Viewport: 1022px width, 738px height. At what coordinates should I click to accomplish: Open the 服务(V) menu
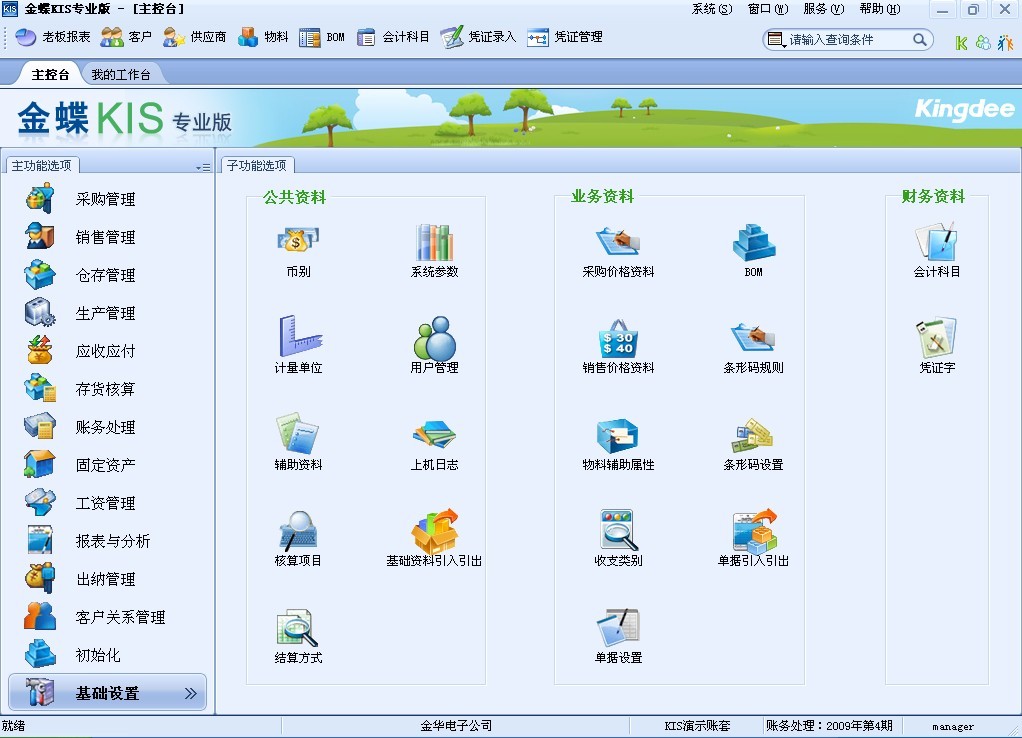pos(824,9)
